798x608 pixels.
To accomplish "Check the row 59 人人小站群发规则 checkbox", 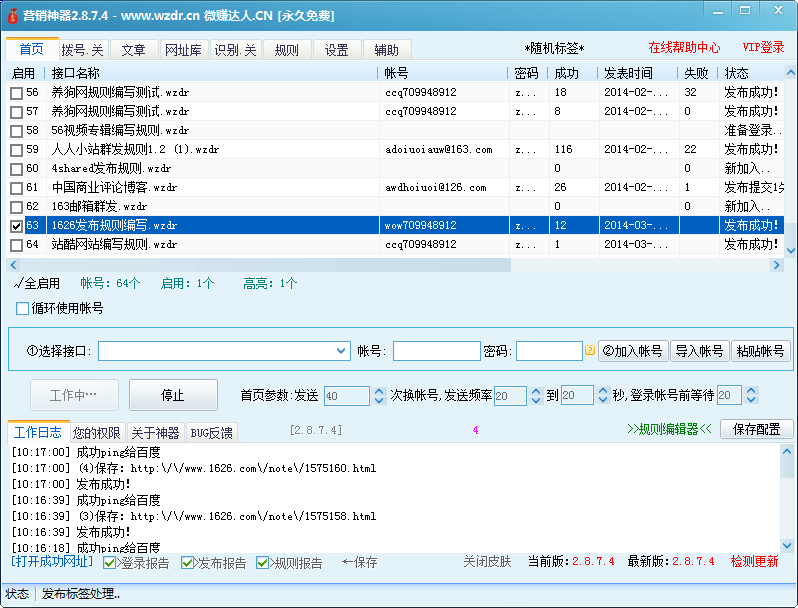I will 16,150.
